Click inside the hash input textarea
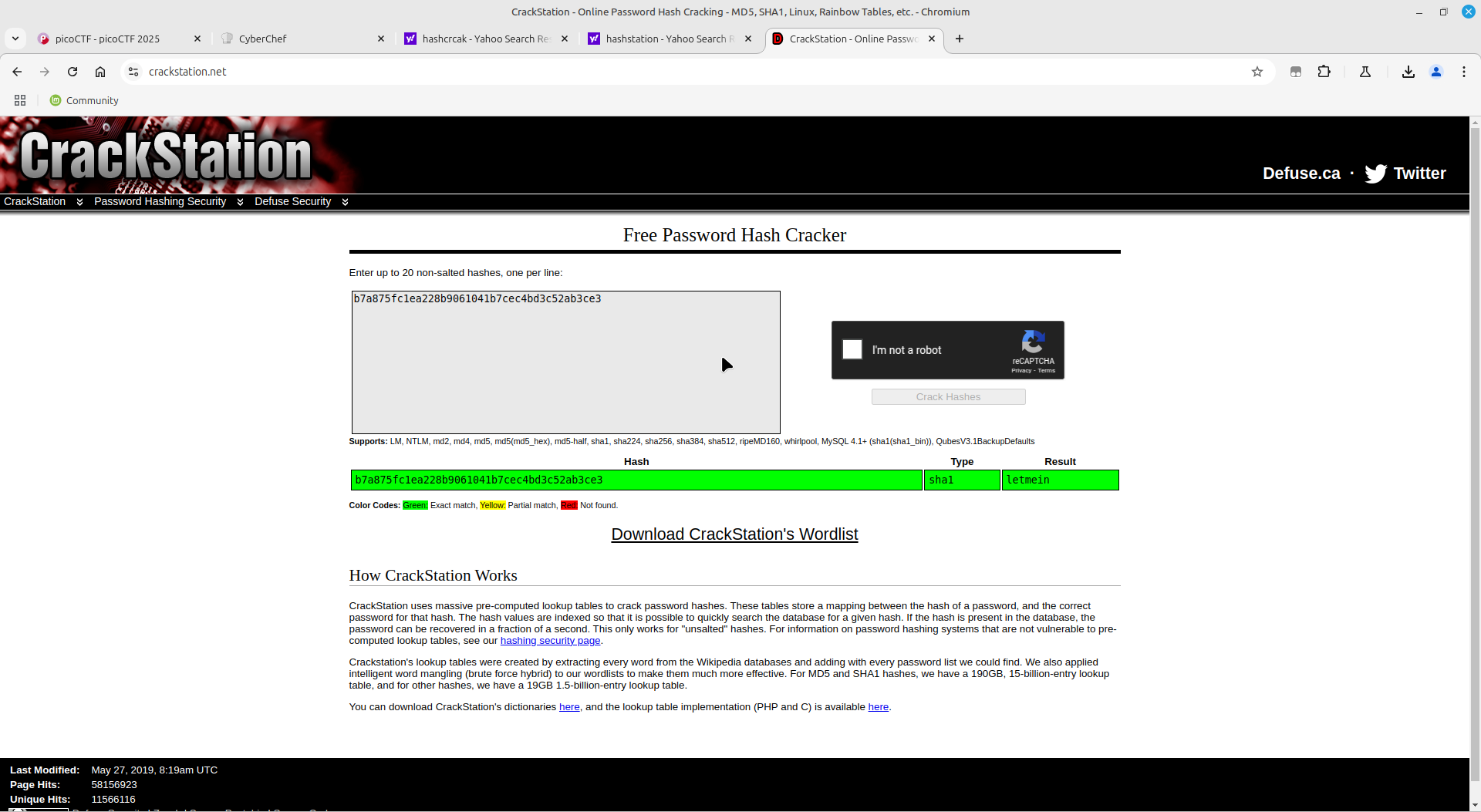The image size is (1481, 812). [x=565, y=362]
